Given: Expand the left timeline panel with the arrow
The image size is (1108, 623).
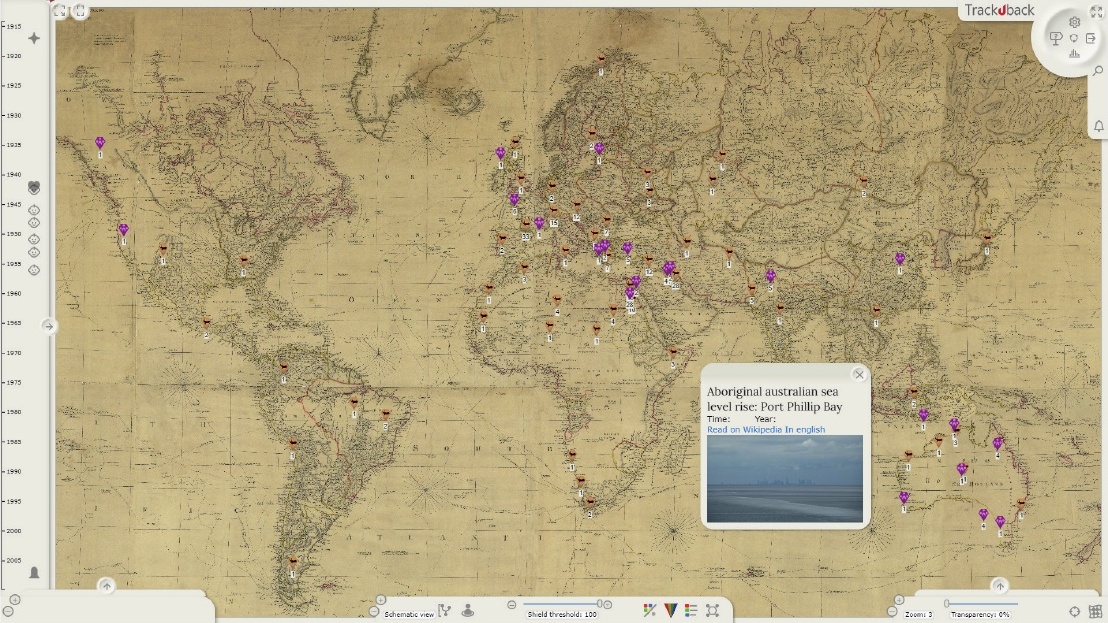Looking at the screenshot, I should click(x=48, y=326).
